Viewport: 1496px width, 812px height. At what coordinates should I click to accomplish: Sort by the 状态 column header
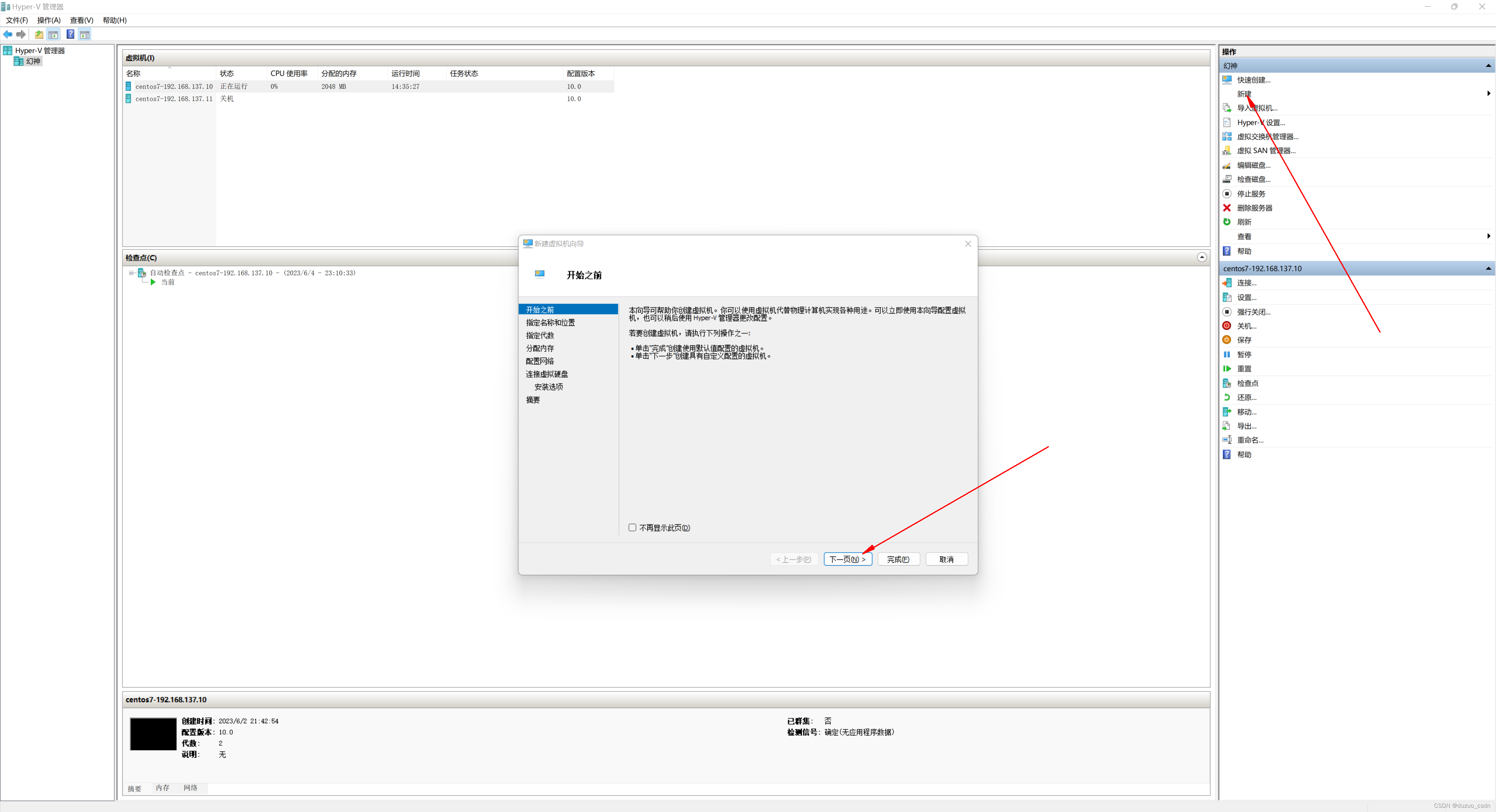pos(241,73)
